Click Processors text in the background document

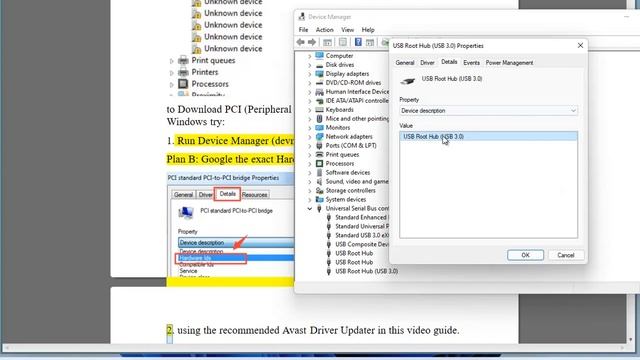210,84
